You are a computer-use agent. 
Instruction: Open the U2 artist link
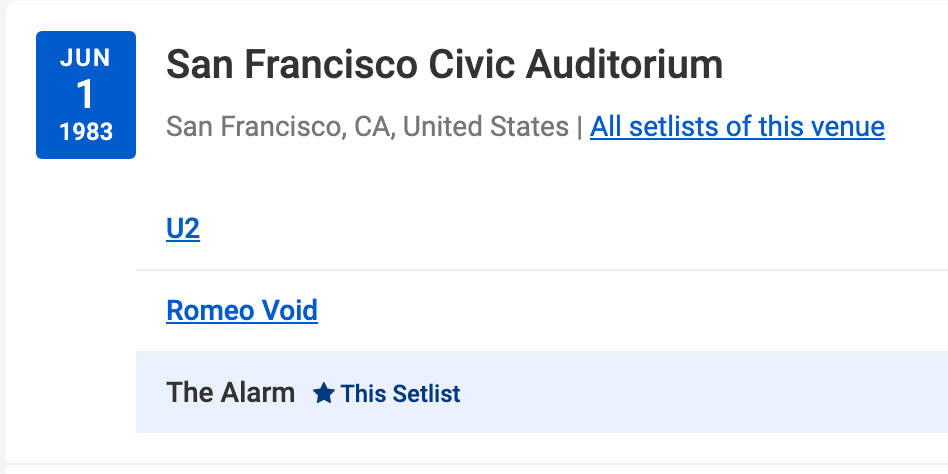tap(183, 229)
